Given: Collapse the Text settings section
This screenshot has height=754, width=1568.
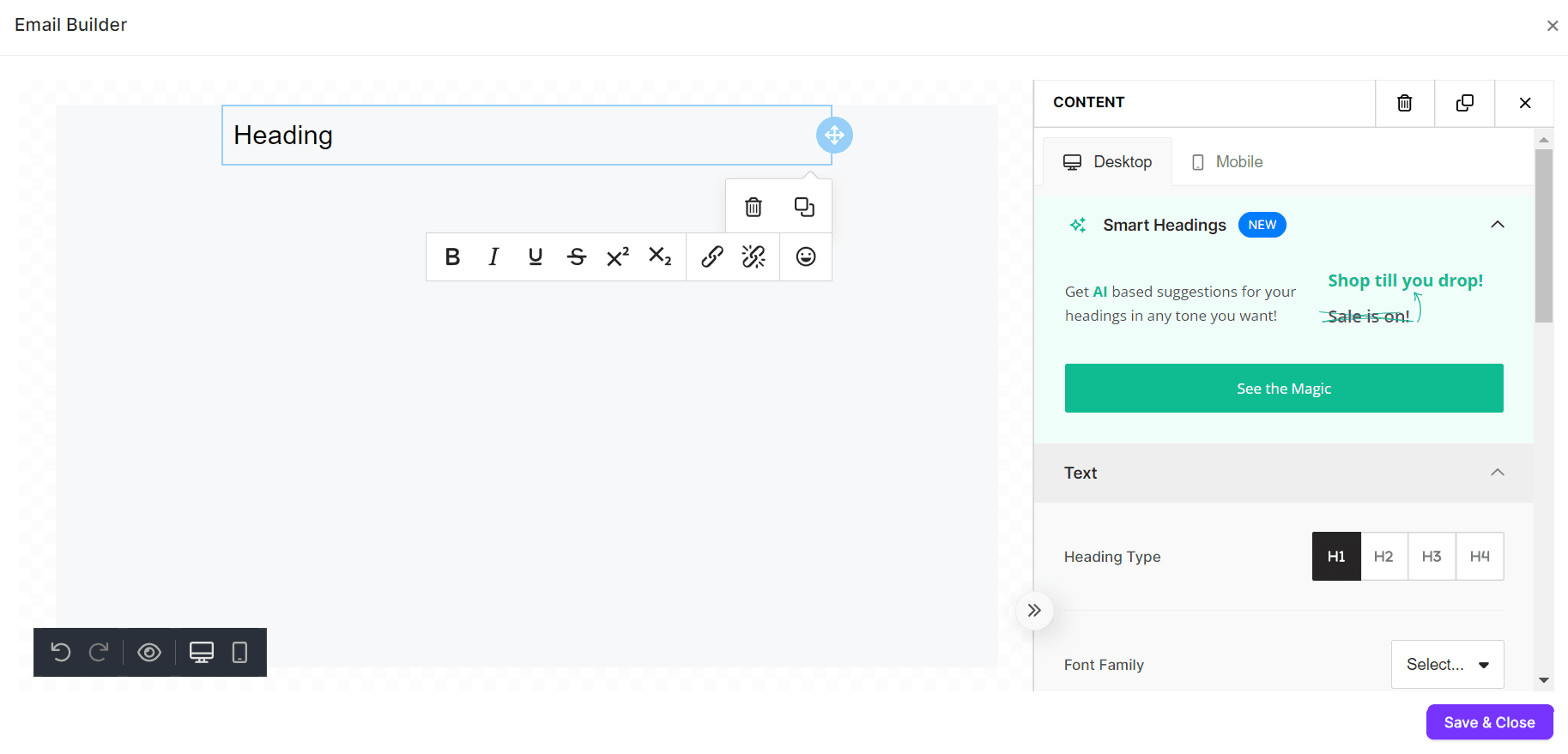Looking at the screenshot, I should [1498, 473].
